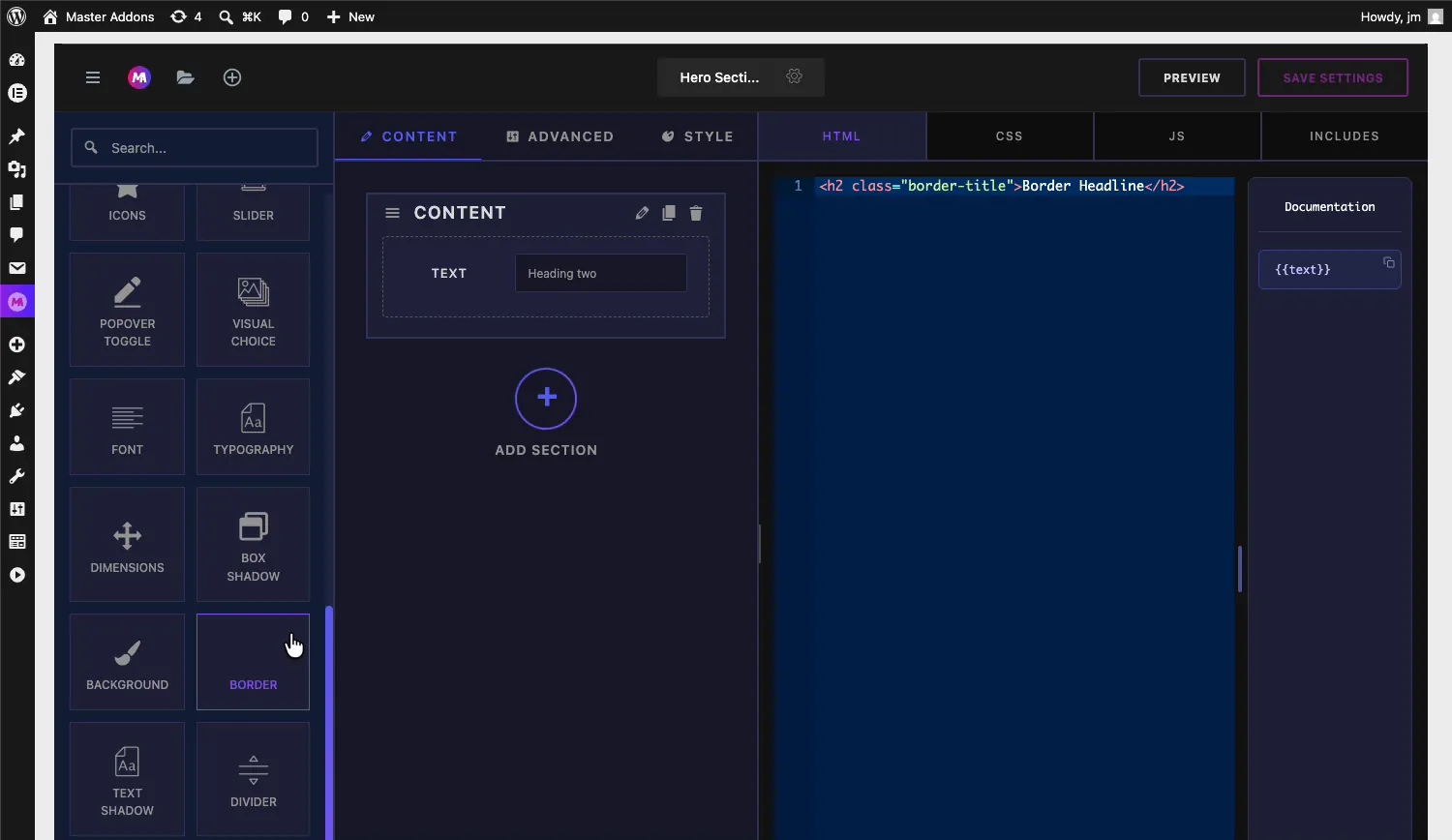Open the Posts pin sidebar icon

(x=16, y=136)
